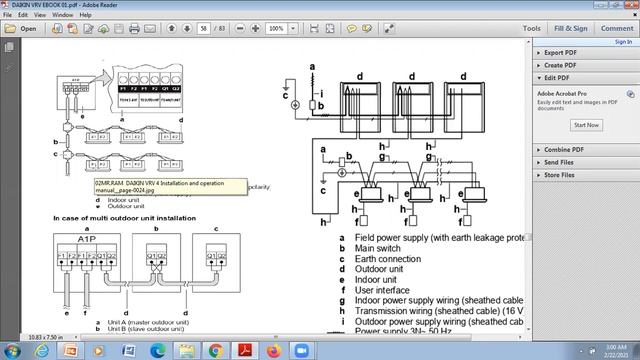The width and height of the screenshot is (640, 360).
Task: Click the page number input field
Action: (203, 29)
